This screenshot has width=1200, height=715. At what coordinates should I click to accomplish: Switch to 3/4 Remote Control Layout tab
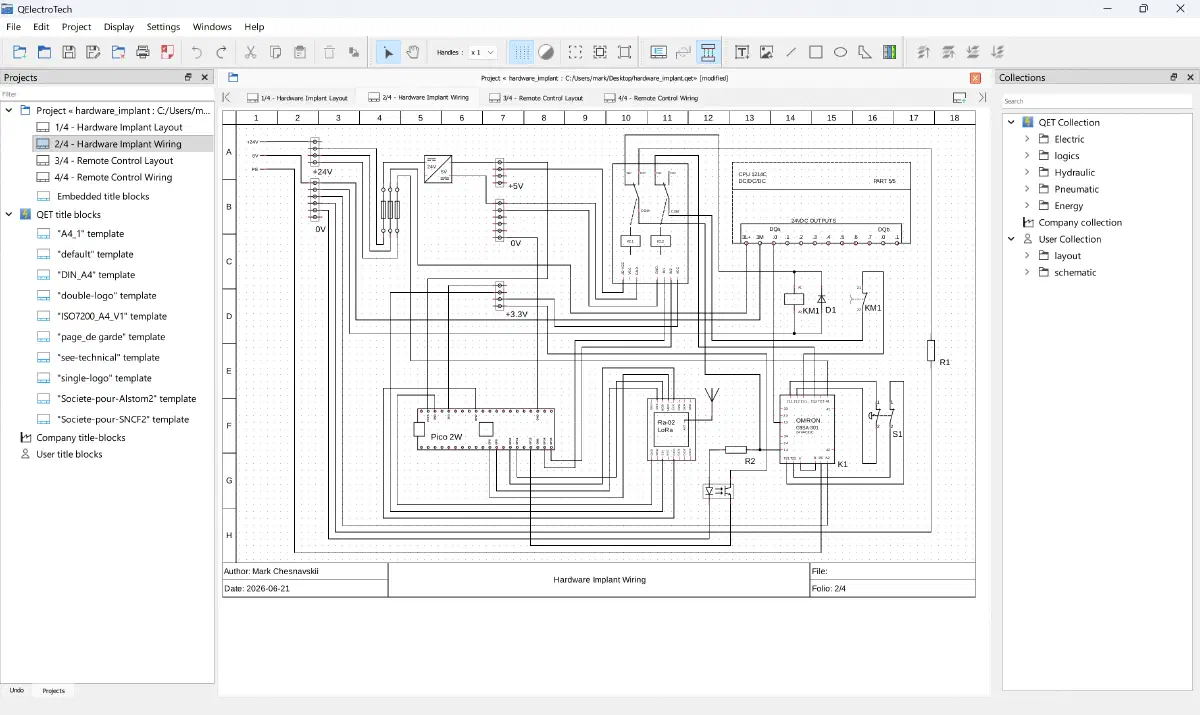(535, 98)
